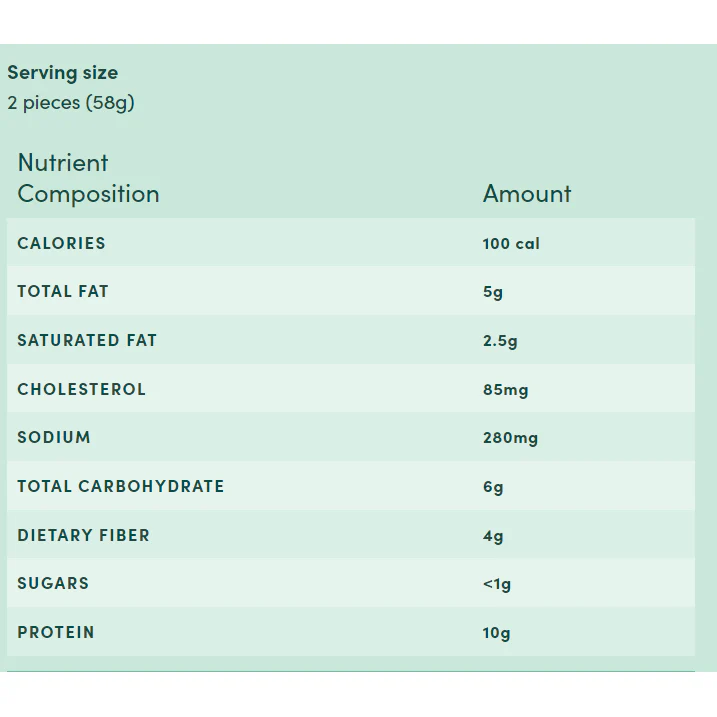Select the SATURATED FAT row label
This screenshot has height=717, width=717.
click(87, 340)
